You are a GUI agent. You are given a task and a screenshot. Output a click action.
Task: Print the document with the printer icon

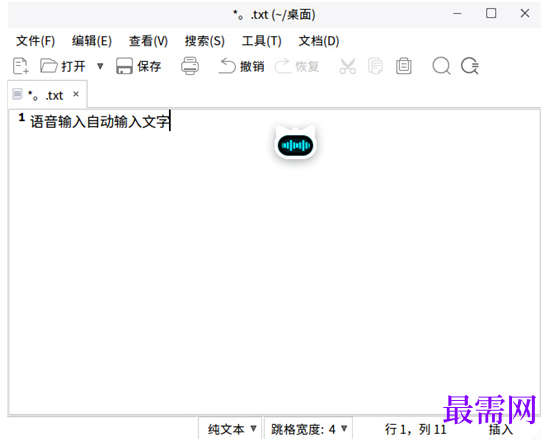[x=190, y=66]
